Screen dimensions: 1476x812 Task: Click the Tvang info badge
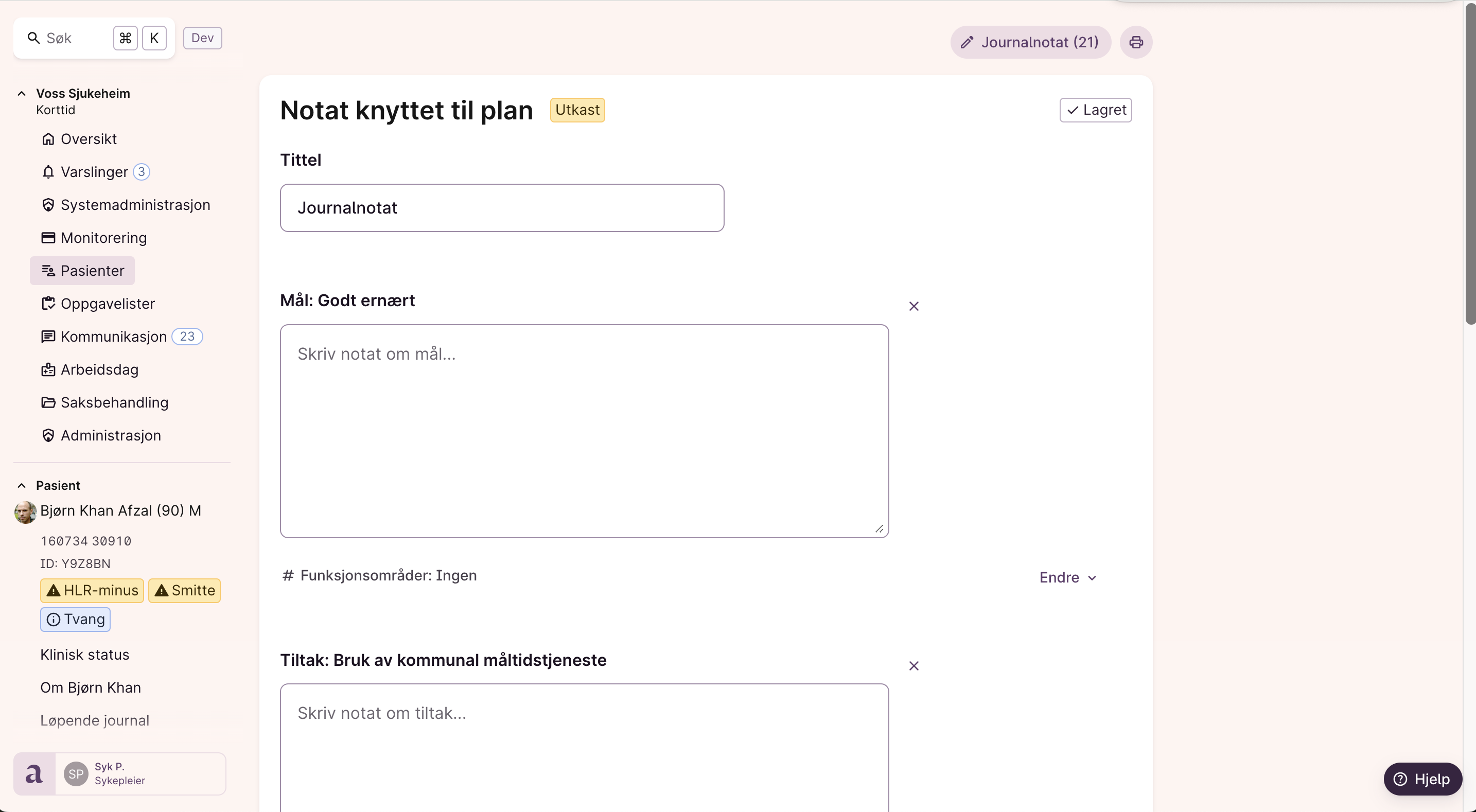[x=75, y=620]
